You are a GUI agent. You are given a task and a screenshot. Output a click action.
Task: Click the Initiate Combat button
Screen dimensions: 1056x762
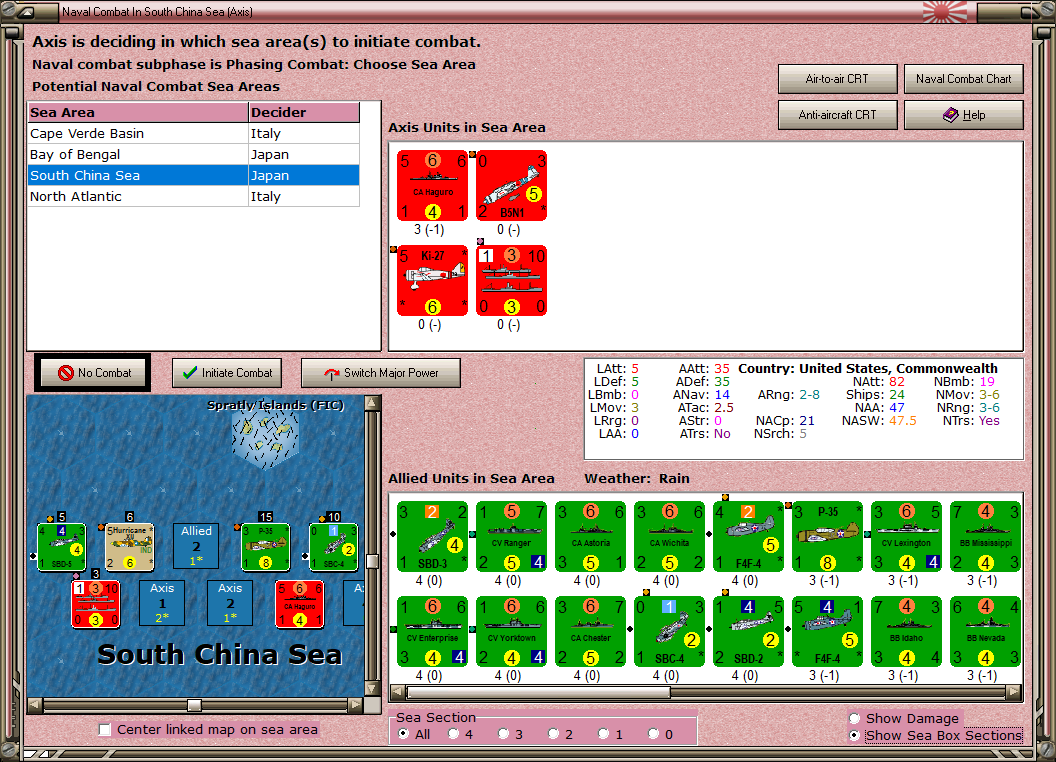click(227, 373)
